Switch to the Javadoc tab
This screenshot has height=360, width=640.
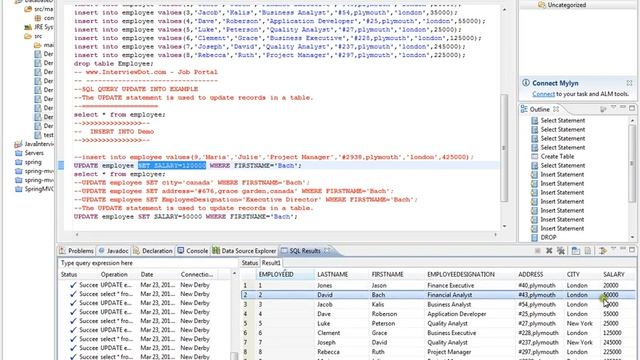(x=113, y=251)
